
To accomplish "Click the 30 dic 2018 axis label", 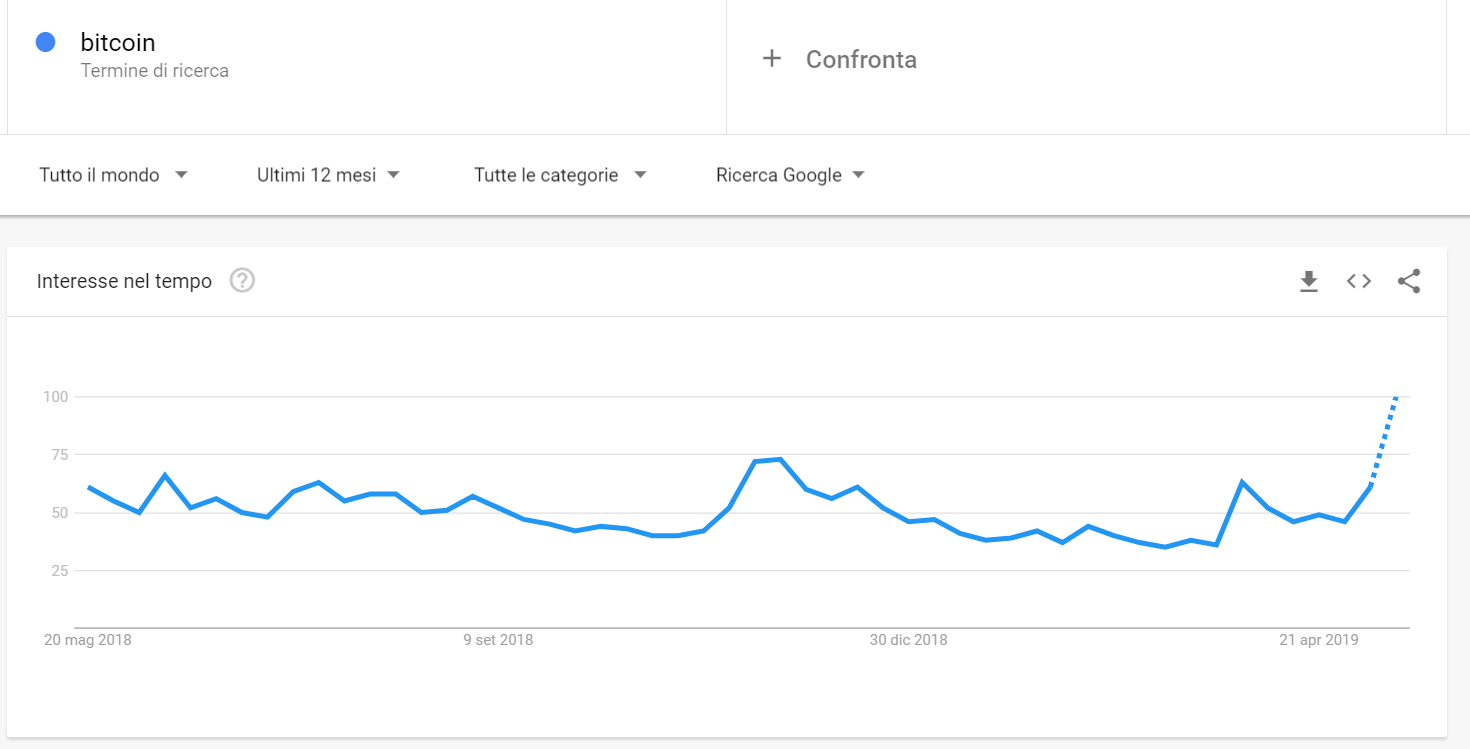I will point(908,640).
